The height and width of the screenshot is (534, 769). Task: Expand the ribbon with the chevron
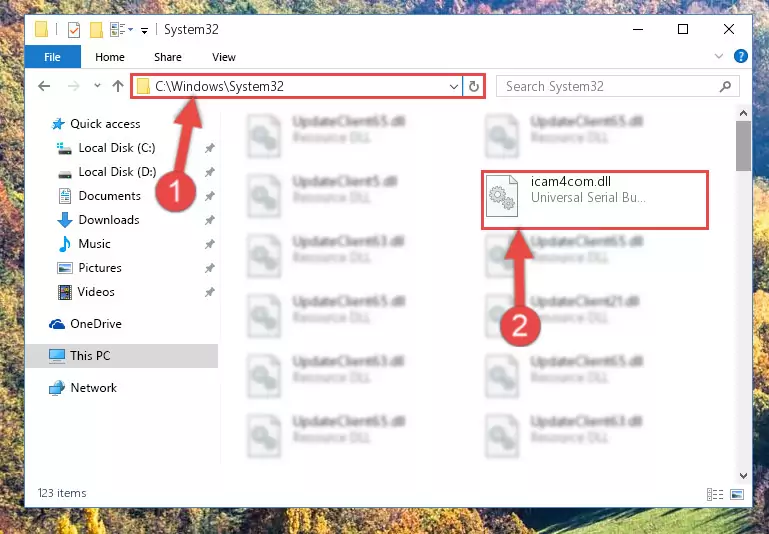(718, 56)
